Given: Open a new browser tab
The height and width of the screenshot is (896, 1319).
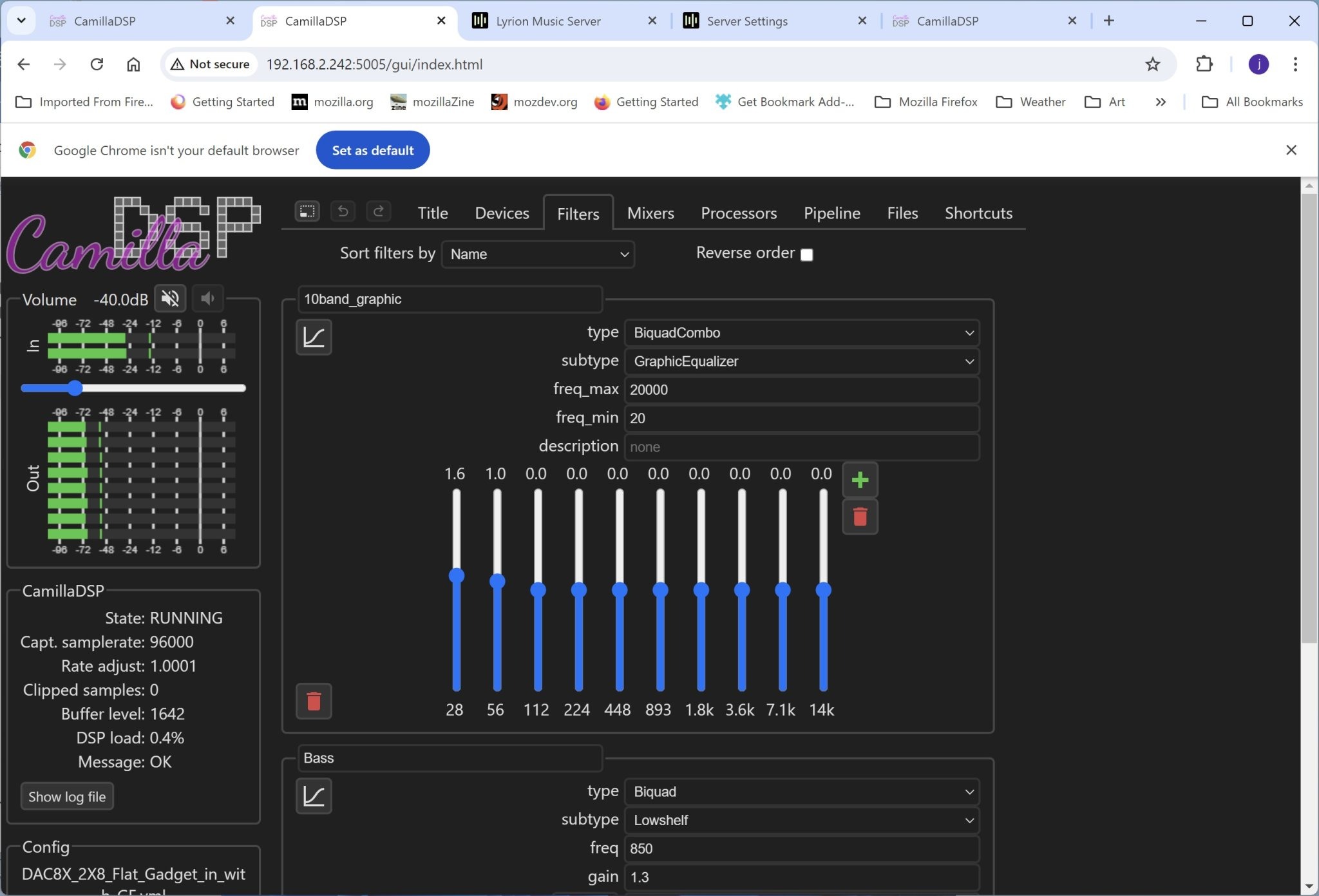Looking at the screenshot, I should point(1109,21).
